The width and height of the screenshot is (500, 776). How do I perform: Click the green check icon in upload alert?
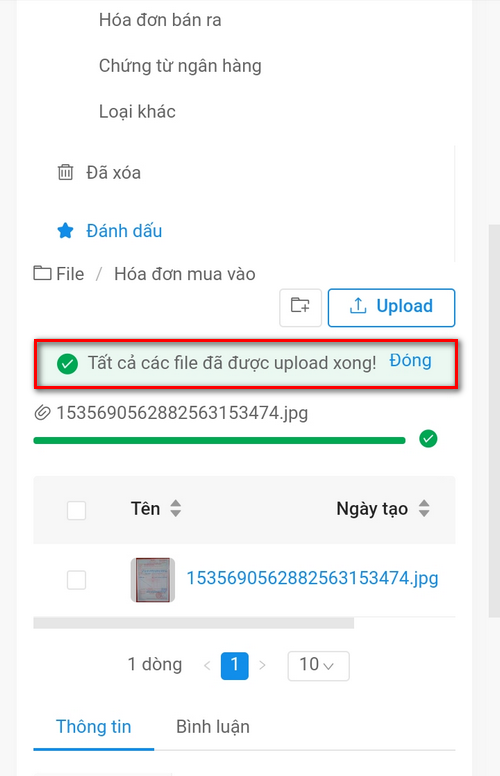pyautogui.click(x=67, y=364)
